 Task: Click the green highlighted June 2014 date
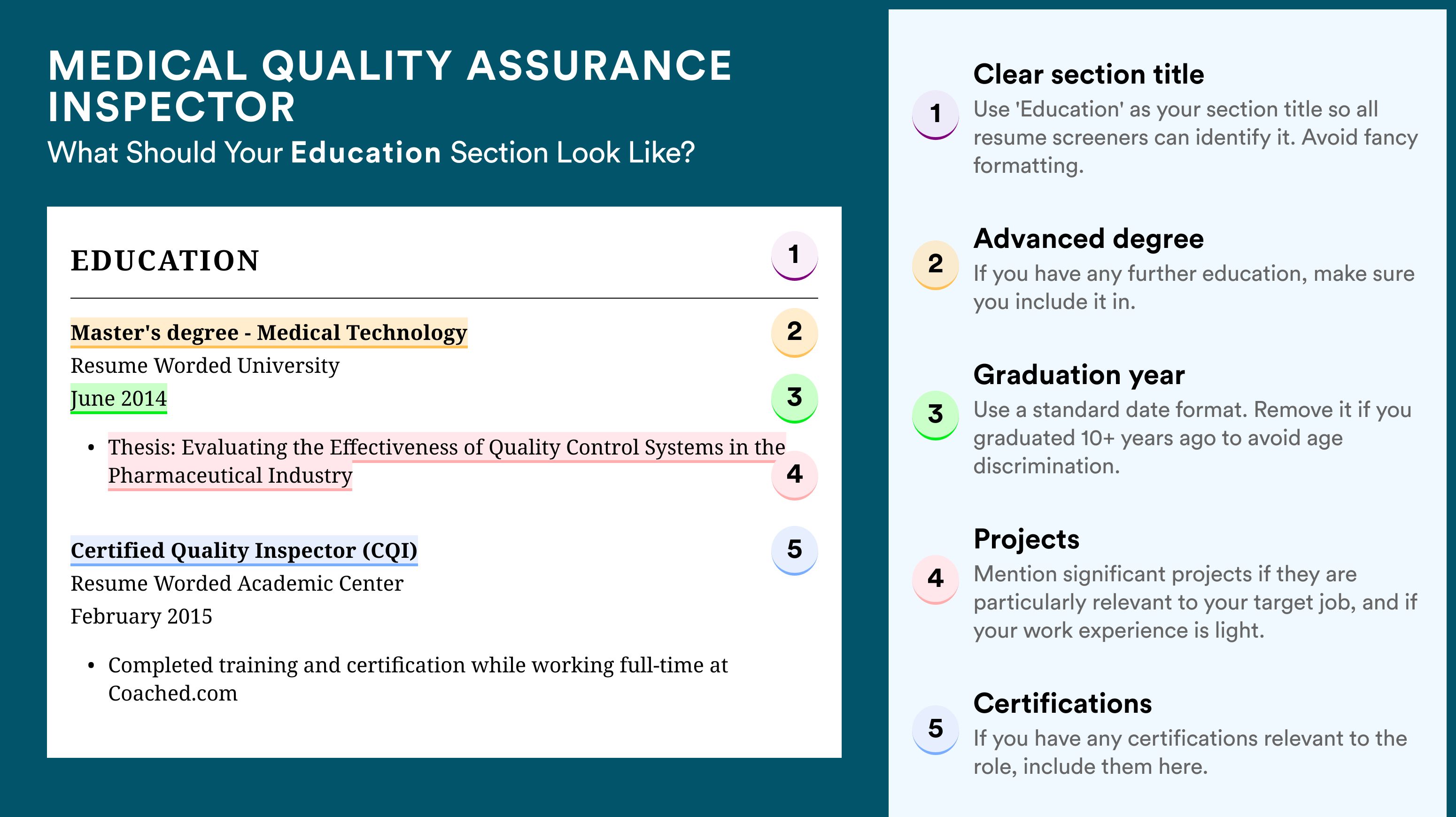(x=119, y=398)
